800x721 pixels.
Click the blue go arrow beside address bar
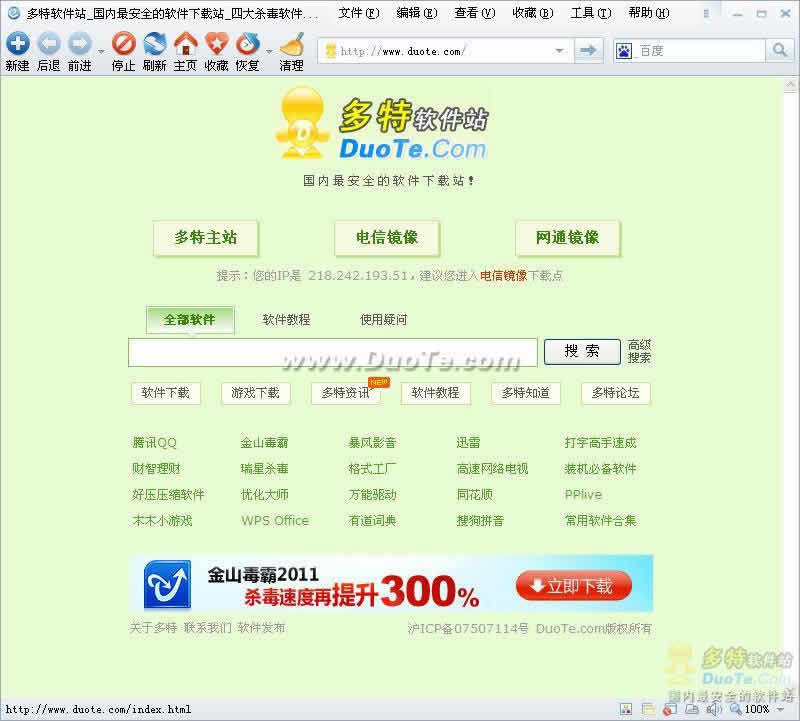[x=588, y=50]
